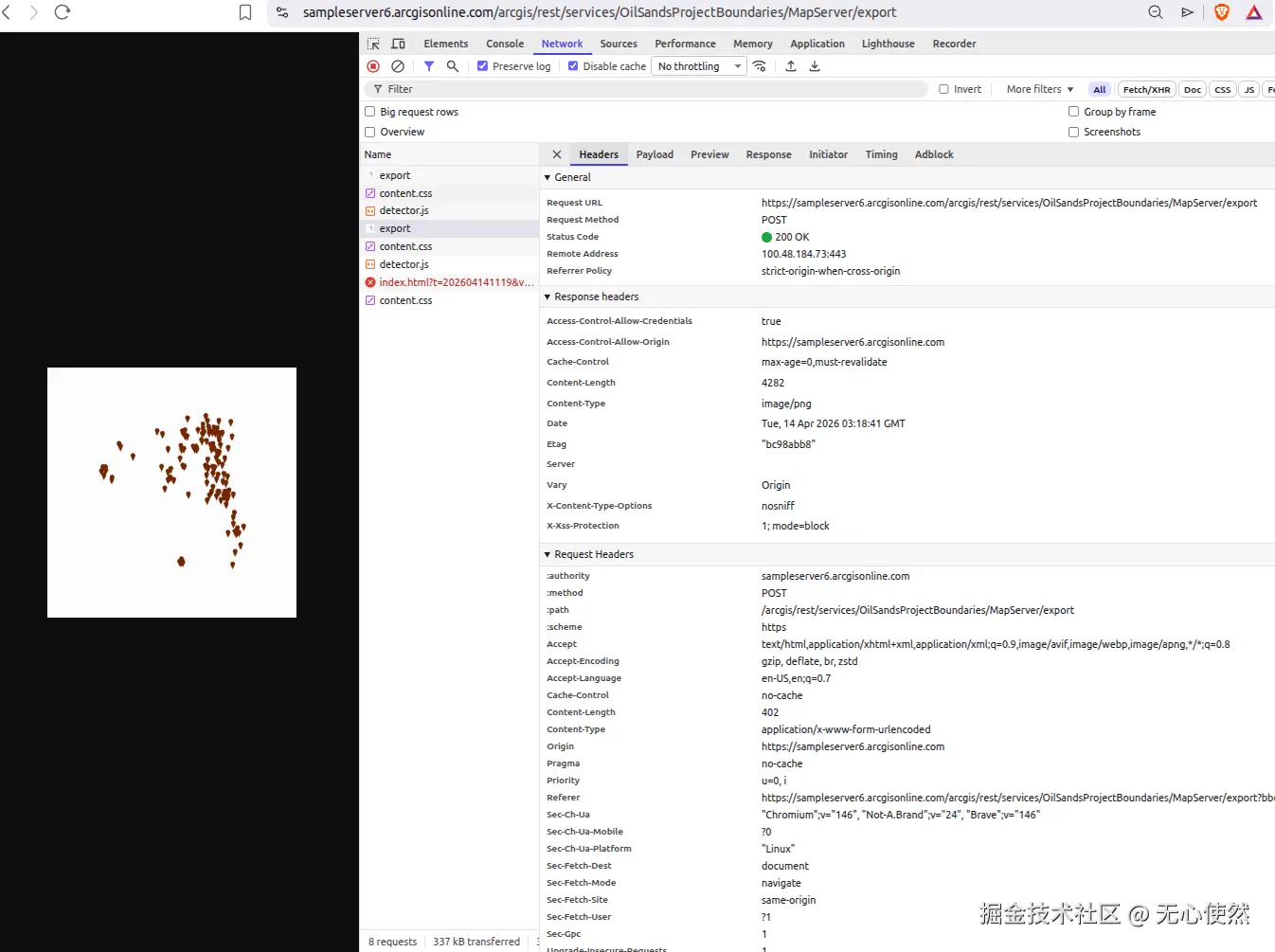Filter requests by Doc type

click(1193, 89)
